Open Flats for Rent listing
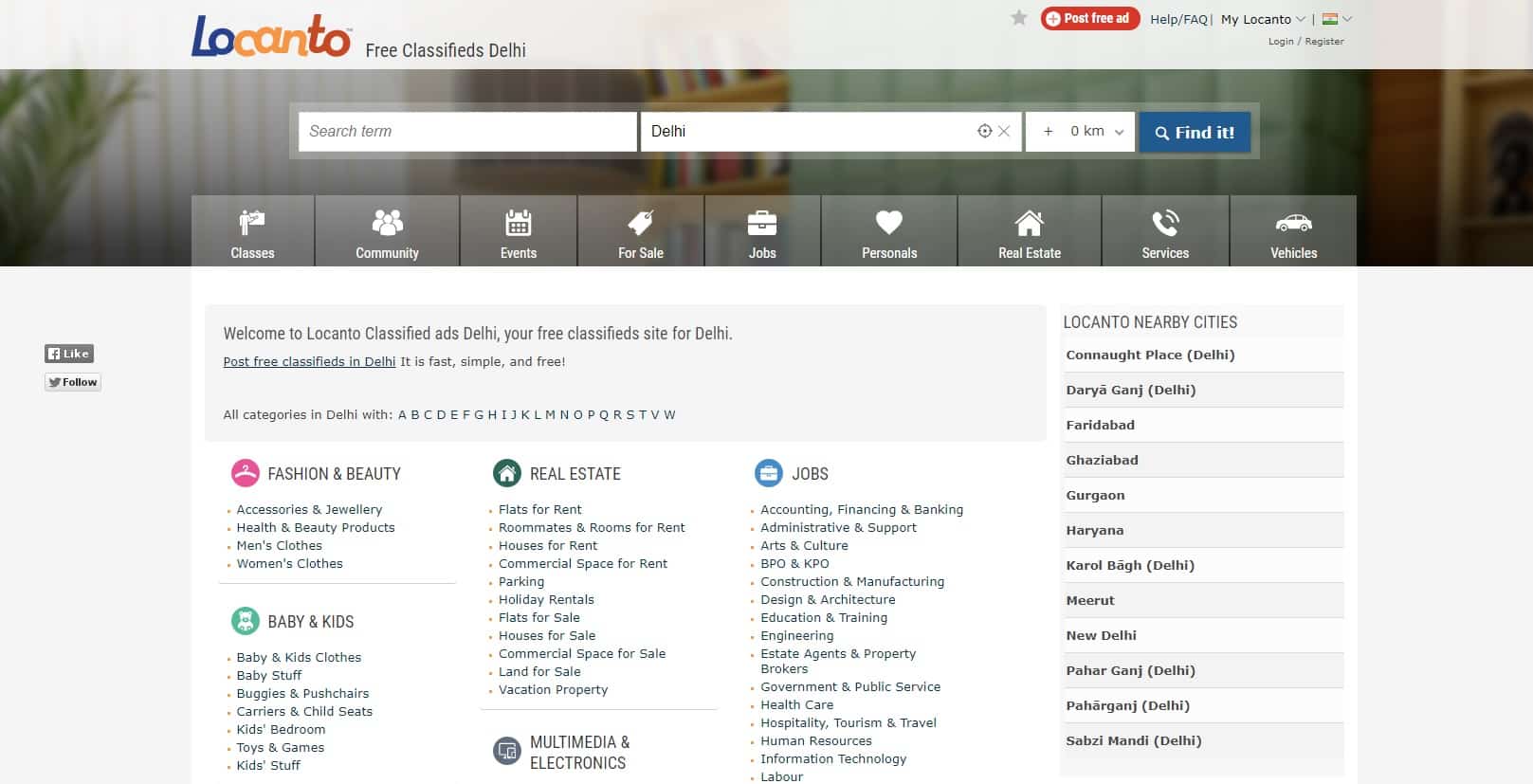The width and height of the screenshot is (1533, 784). 540,509
